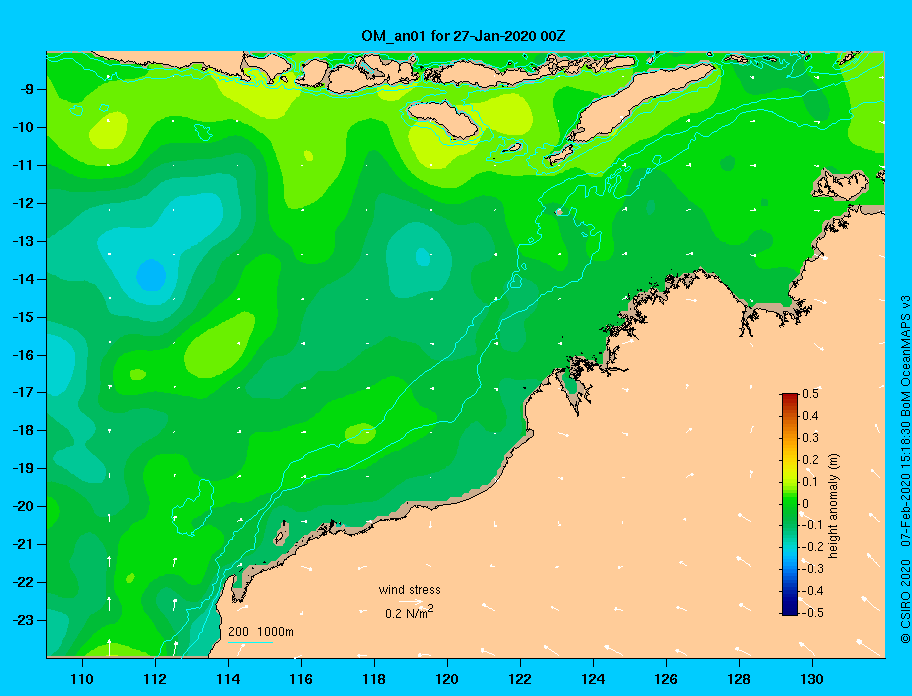The width and height of the screenshot is (912, 696).
Task: Click latitude label -13
Action: [23, 241]
